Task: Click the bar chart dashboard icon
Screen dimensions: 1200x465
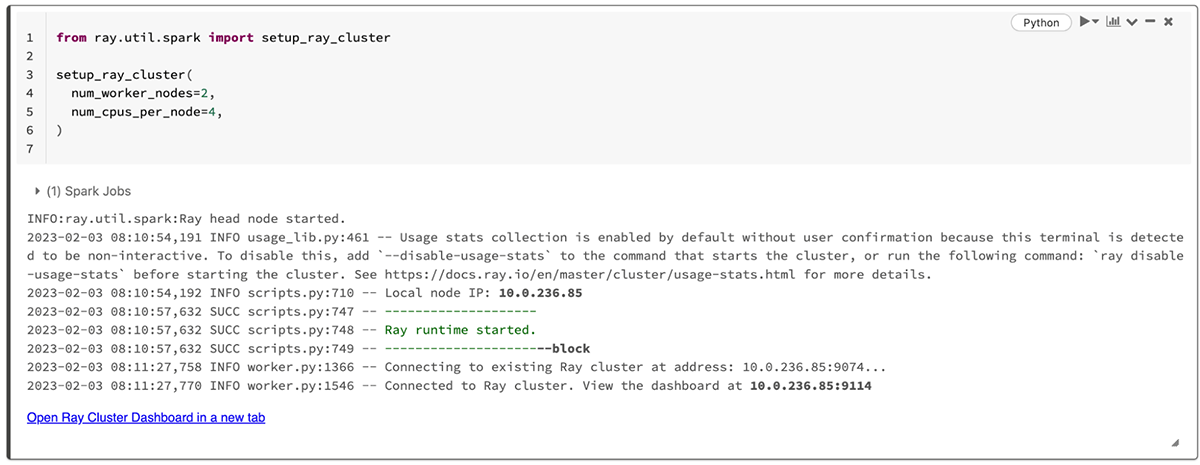Action: click(1113, 22)
